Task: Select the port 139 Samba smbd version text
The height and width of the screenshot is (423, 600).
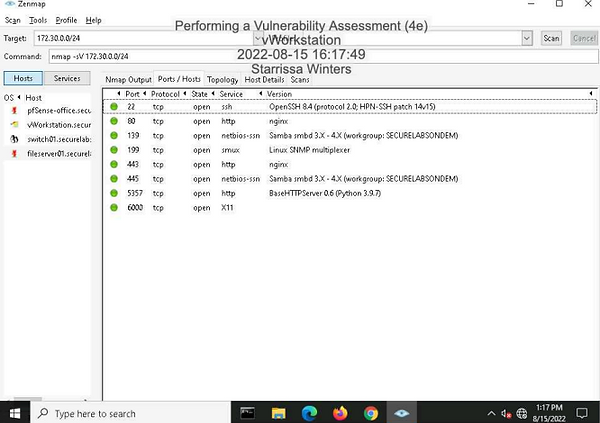Action: tap(364, 136)
